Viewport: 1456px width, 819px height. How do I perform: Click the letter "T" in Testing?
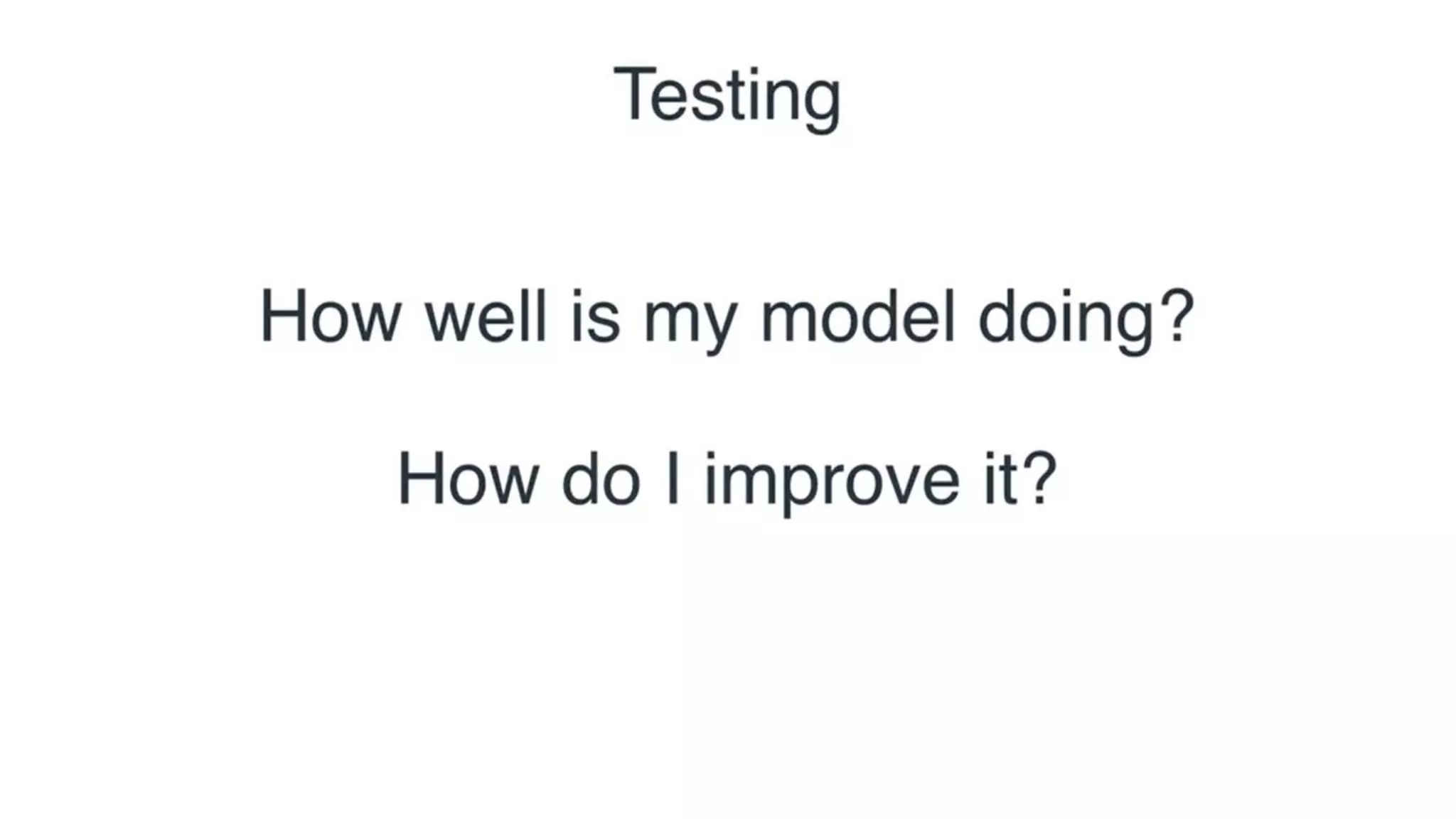(635, 94)
